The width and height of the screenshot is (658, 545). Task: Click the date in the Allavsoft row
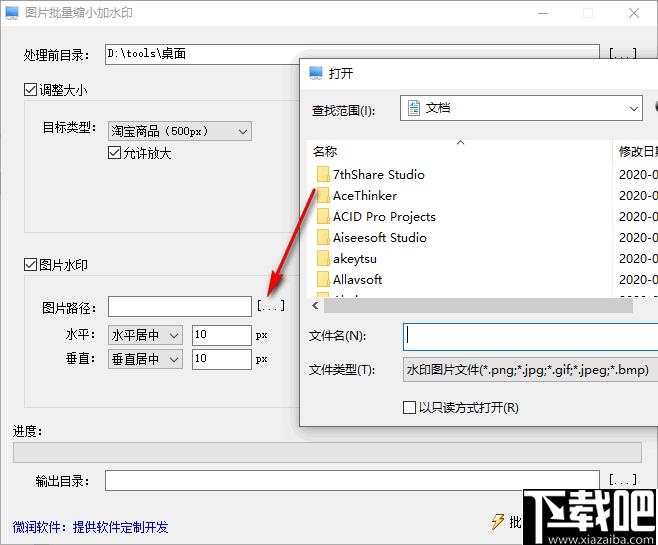click(638, 279)
